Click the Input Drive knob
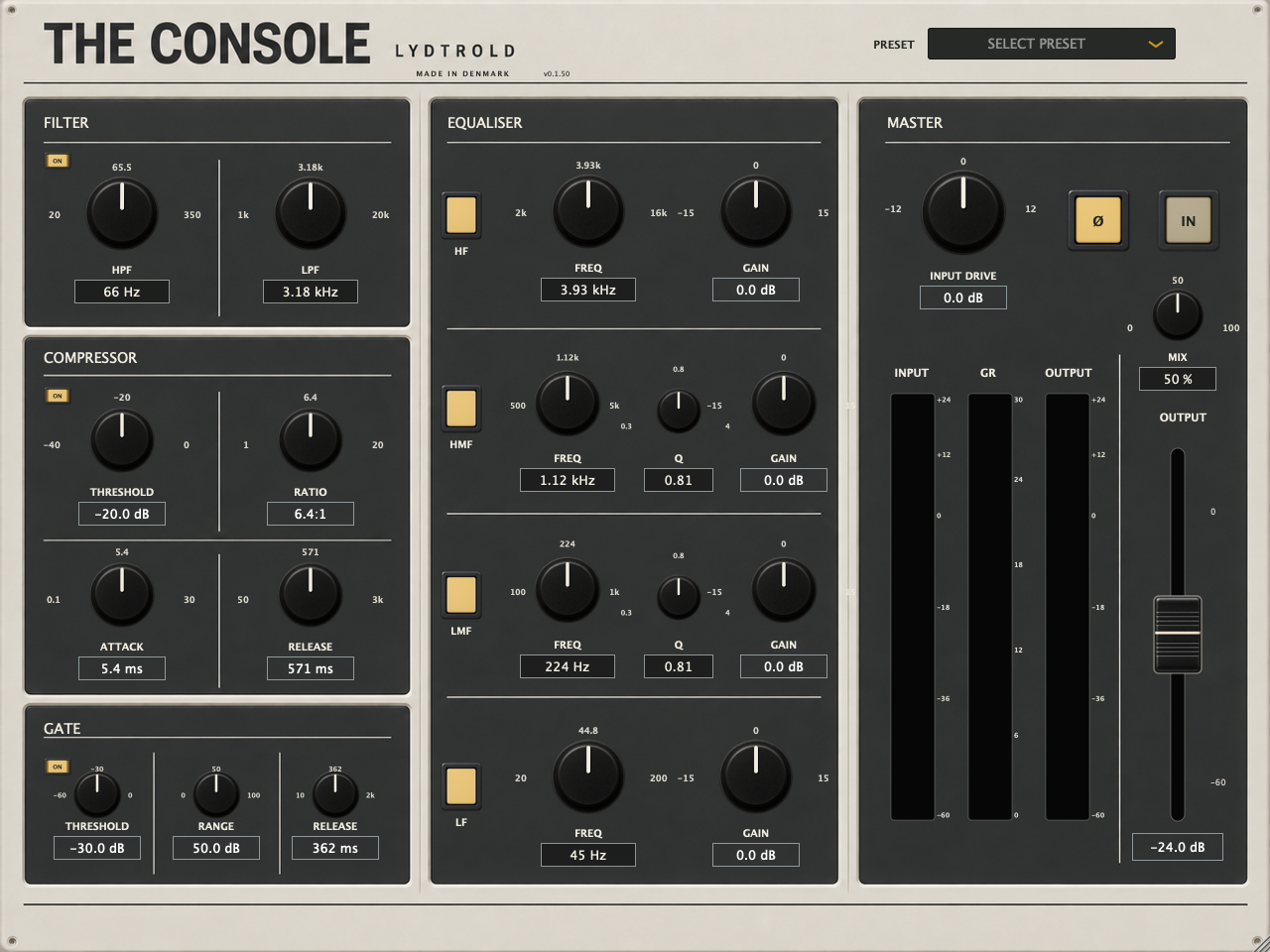 tap(963, 212)
